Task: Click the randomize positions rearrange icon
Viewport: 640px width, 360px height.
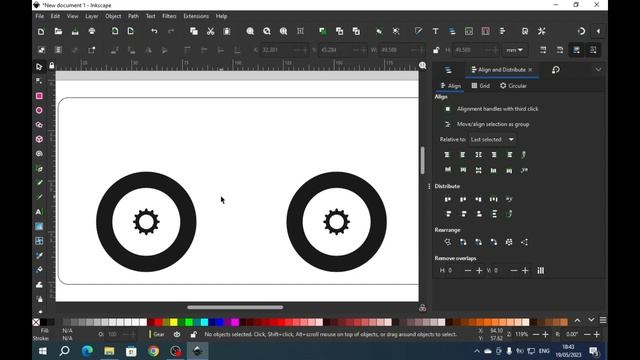Action: pyautogui.click(x=509, y=242)
